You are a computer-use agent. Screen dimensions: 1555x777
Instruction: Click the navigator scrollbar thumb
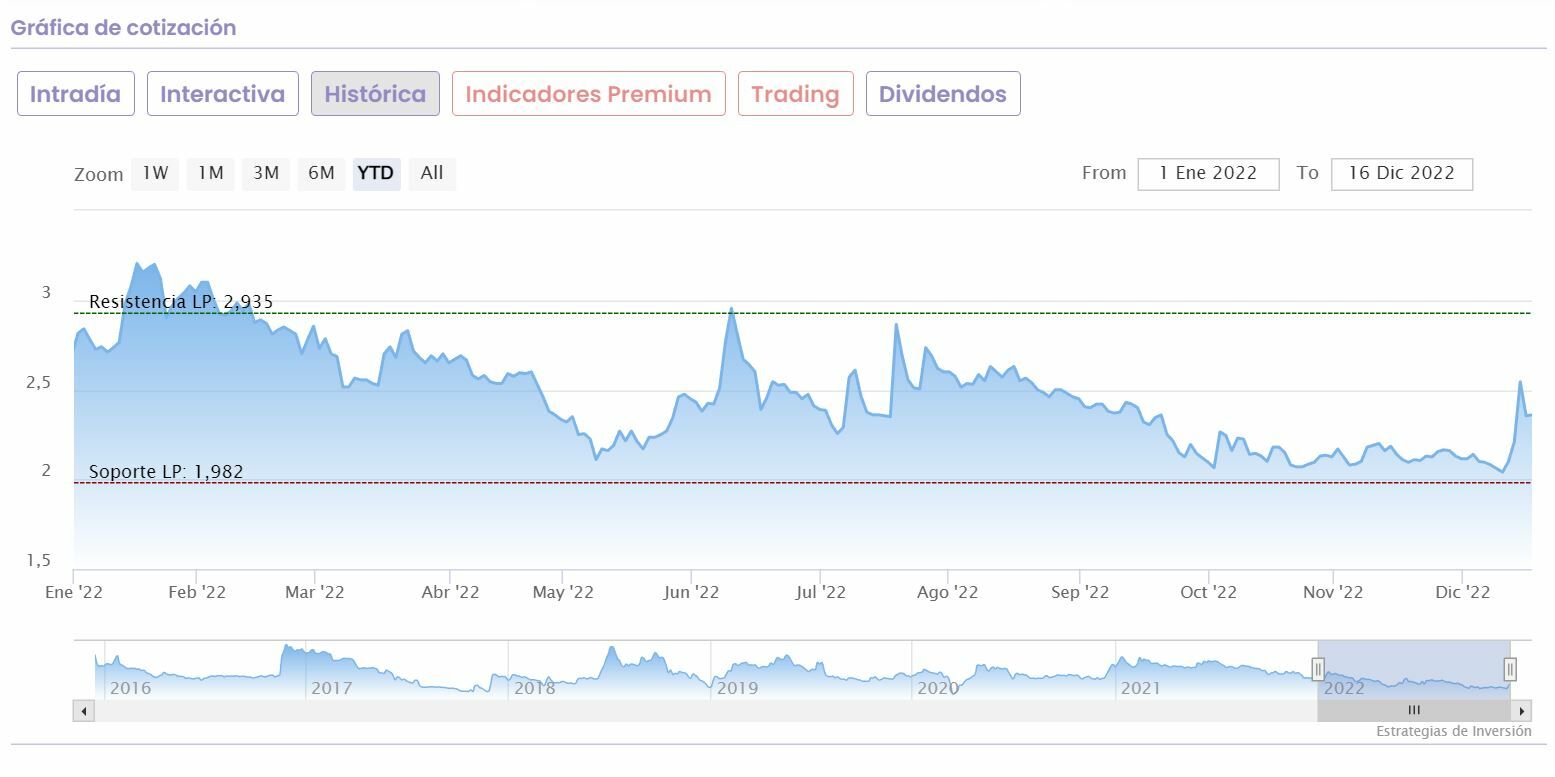[x=1414, y=711]
